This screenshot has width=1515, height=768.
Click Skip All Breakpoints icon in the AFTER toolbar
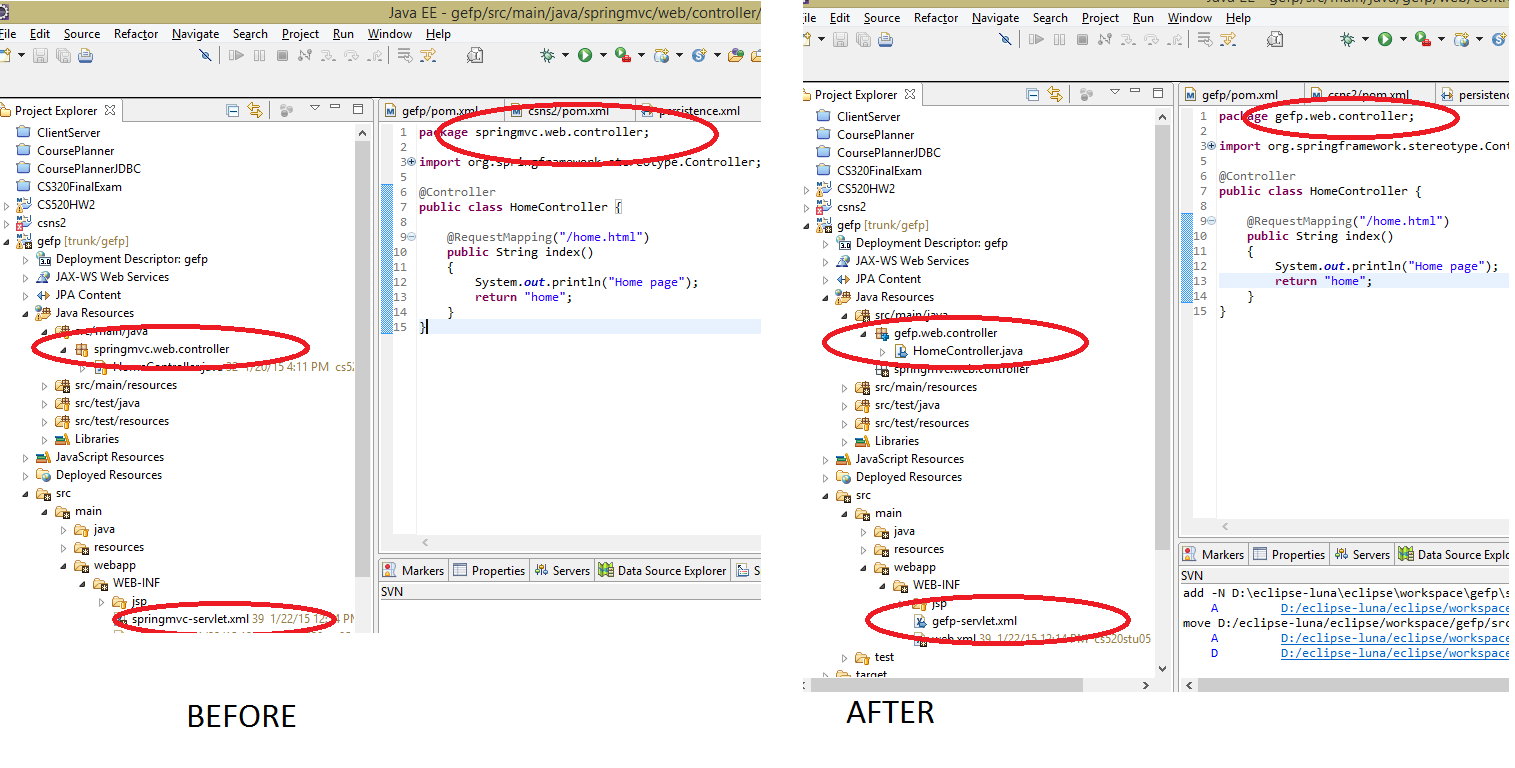pyautogui.click(x=1007, y=40)
